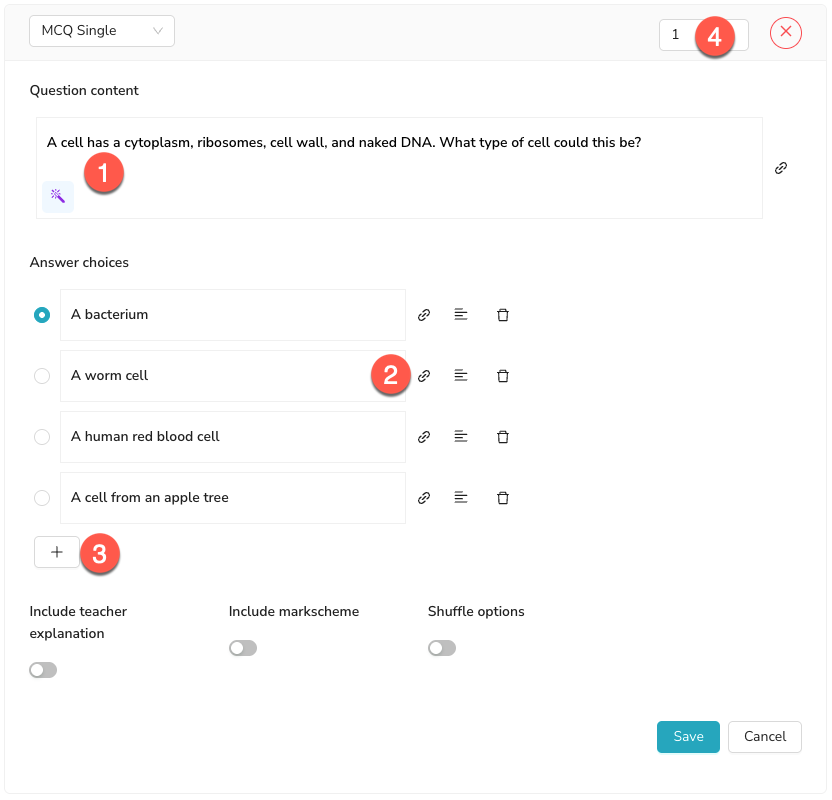Toggle Shuffle options on
Image resolution: width=832 pixels, height=800 pixels.
(442, 648)
